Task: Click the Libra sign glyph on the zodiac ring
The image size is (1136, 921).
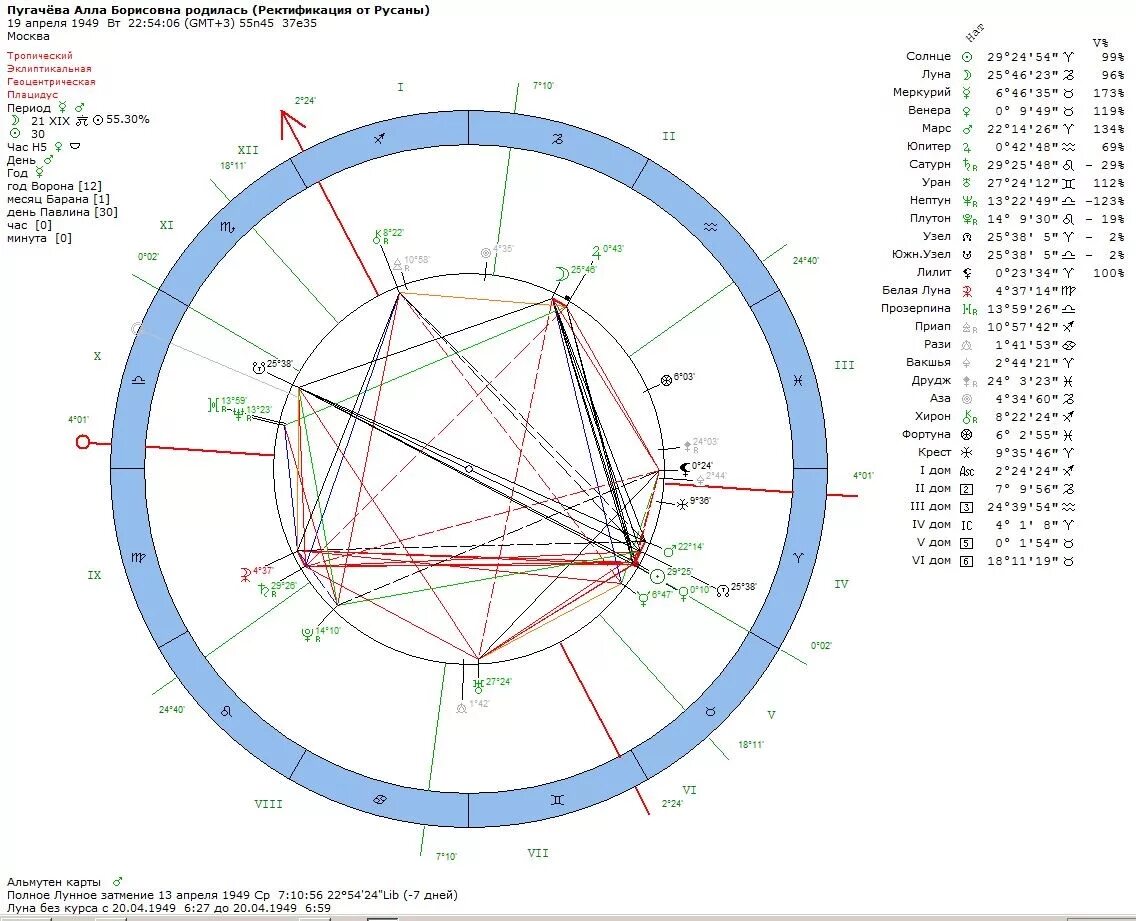Action: 138,380
